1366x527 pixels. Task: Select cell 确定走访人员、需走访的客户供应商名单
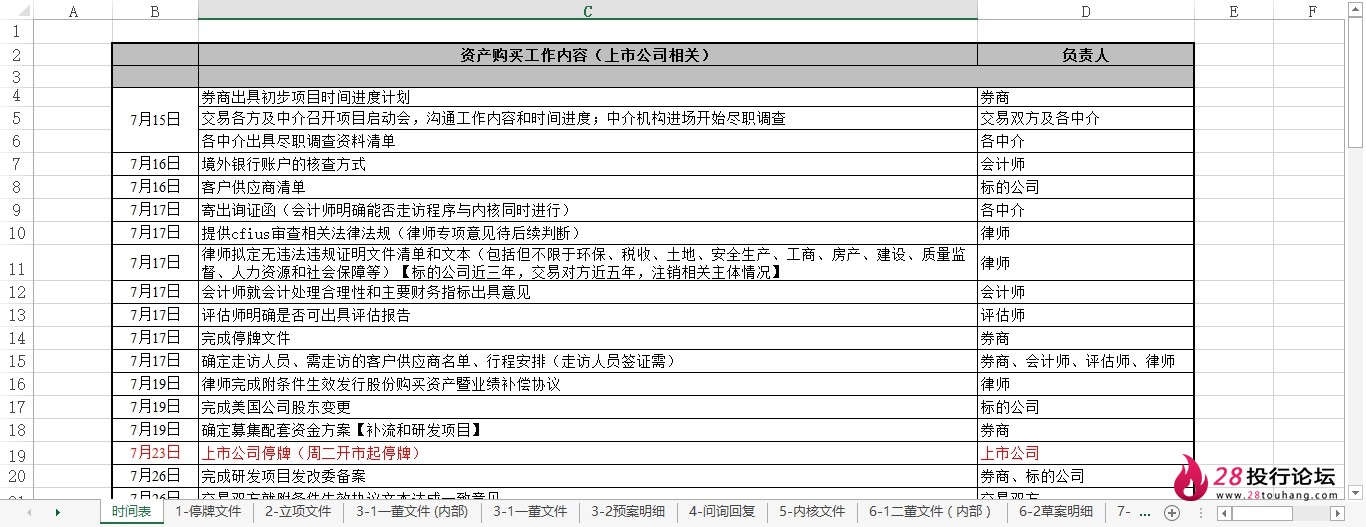588,360
